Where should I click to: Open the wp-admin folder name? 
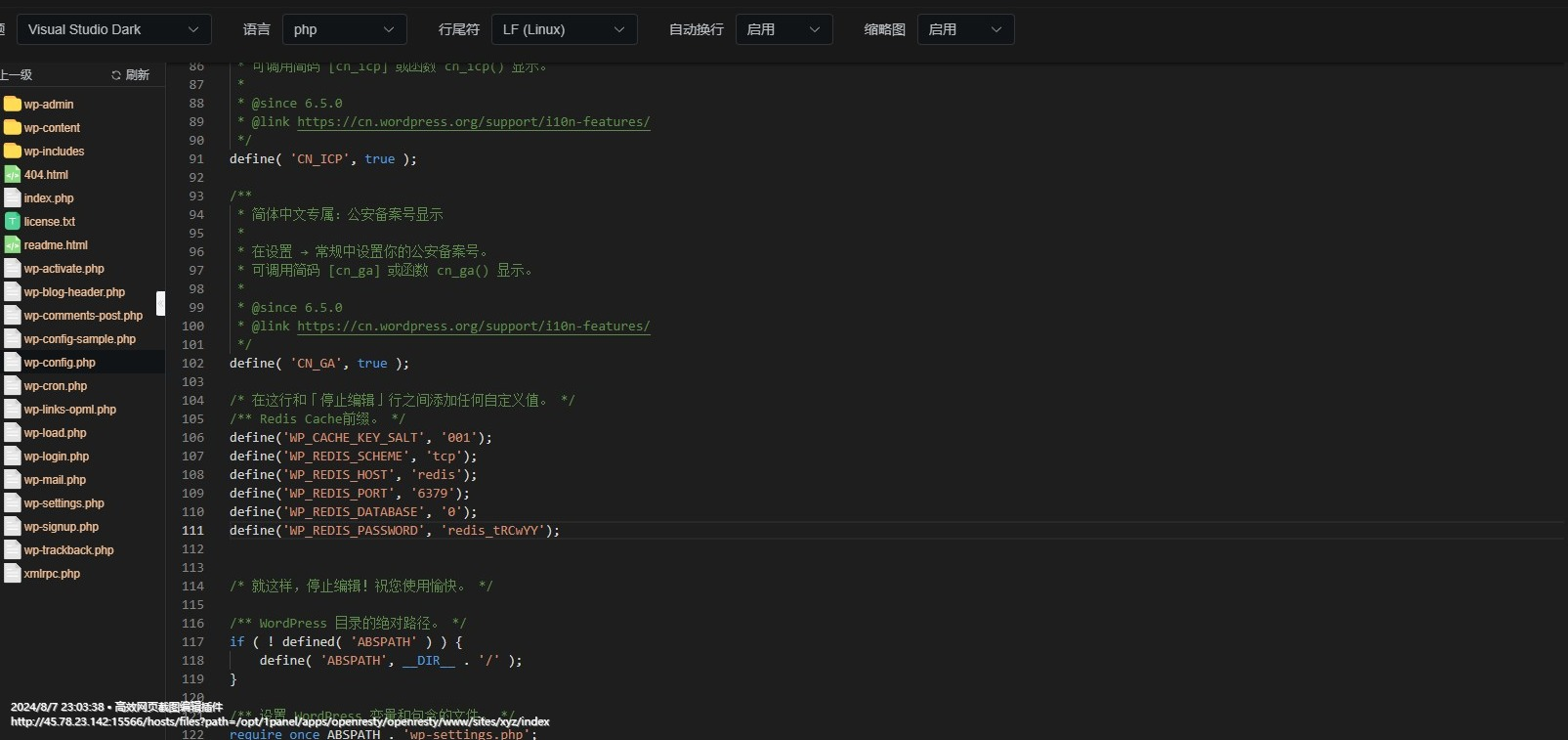pos(49,104)
